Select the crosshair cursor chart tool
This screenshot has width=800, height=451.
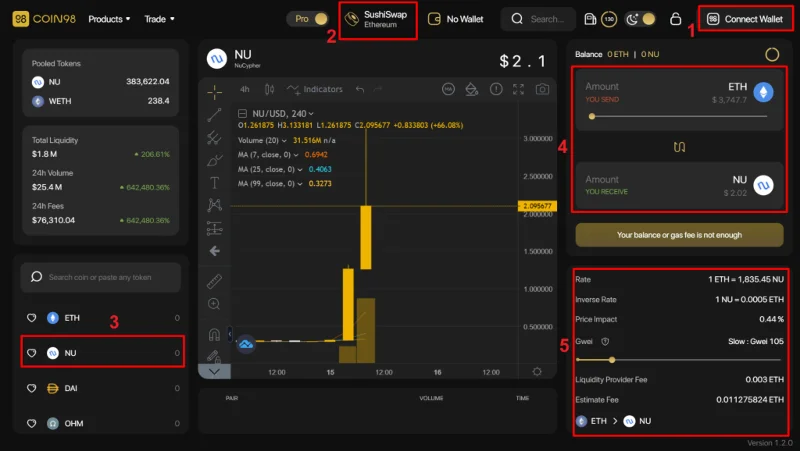coord(214,92)
